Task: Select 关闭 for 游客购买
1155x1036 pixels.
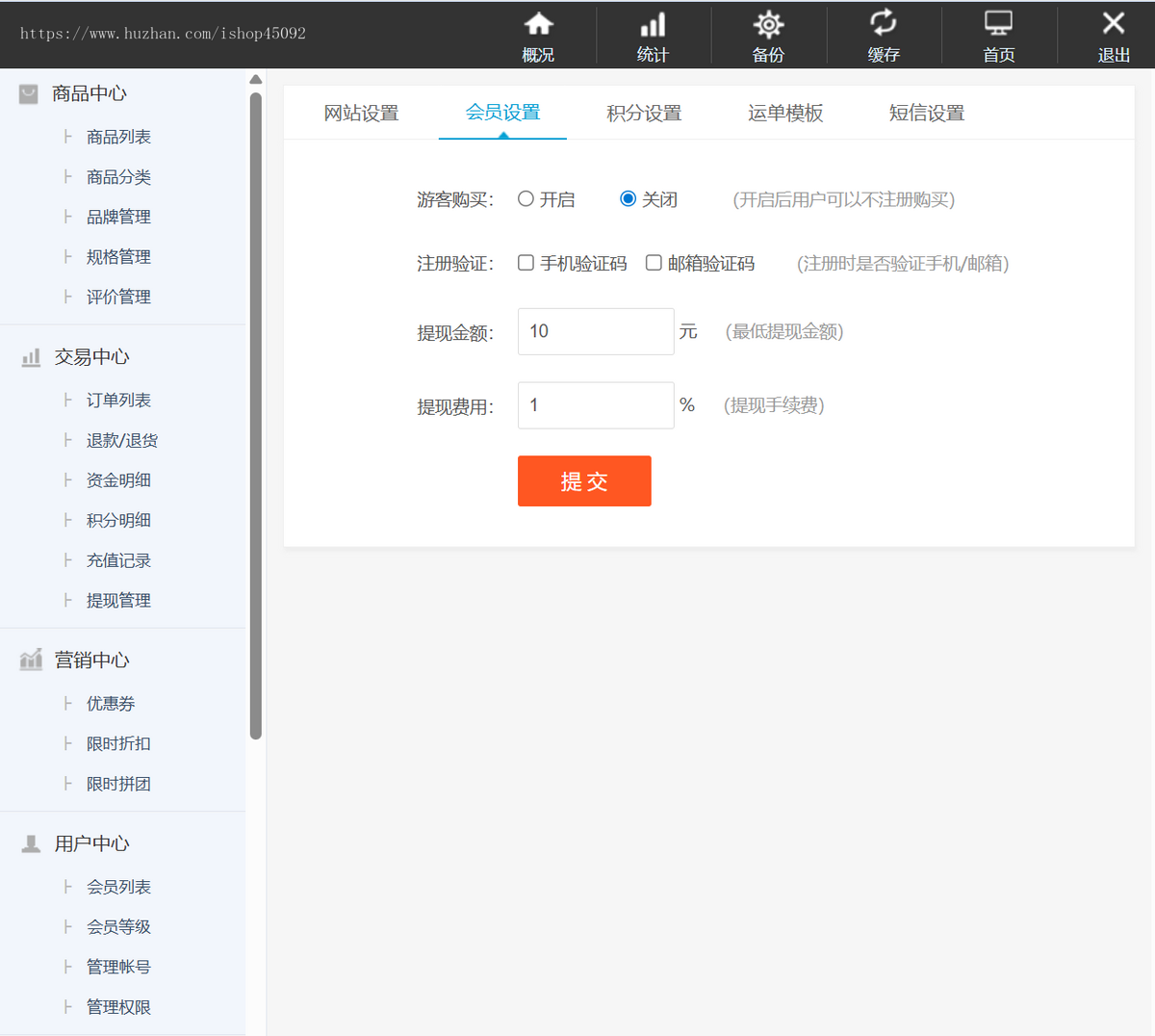Action: [628, 198]
